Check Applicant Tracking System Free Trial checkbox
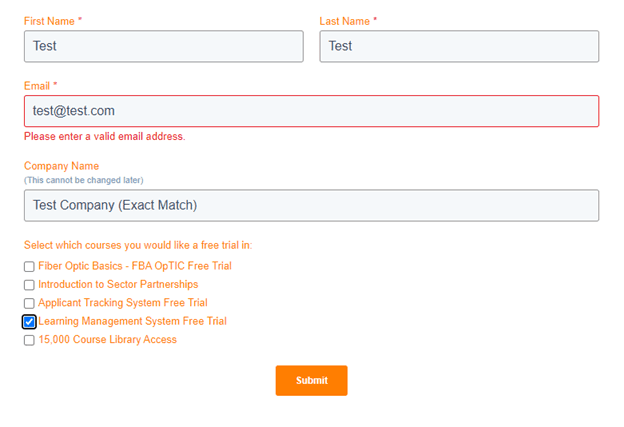The height and width of the screenshot is (427, 624). 29,303
